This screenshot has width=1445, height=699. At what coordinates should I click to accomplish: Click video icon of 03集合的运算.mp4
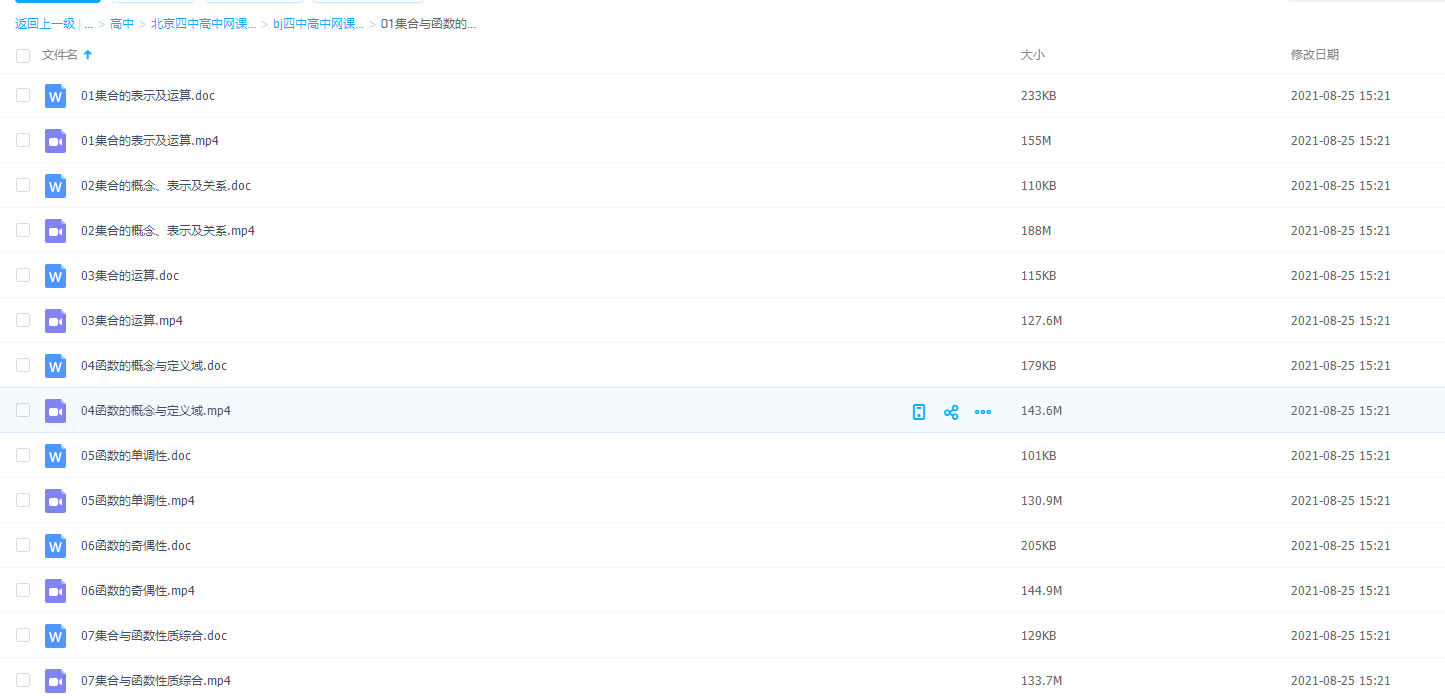55,321
